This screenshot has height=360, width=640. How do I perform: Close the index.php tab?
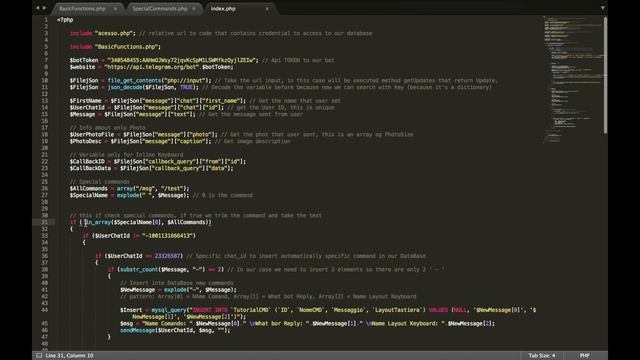coord(267,9)
